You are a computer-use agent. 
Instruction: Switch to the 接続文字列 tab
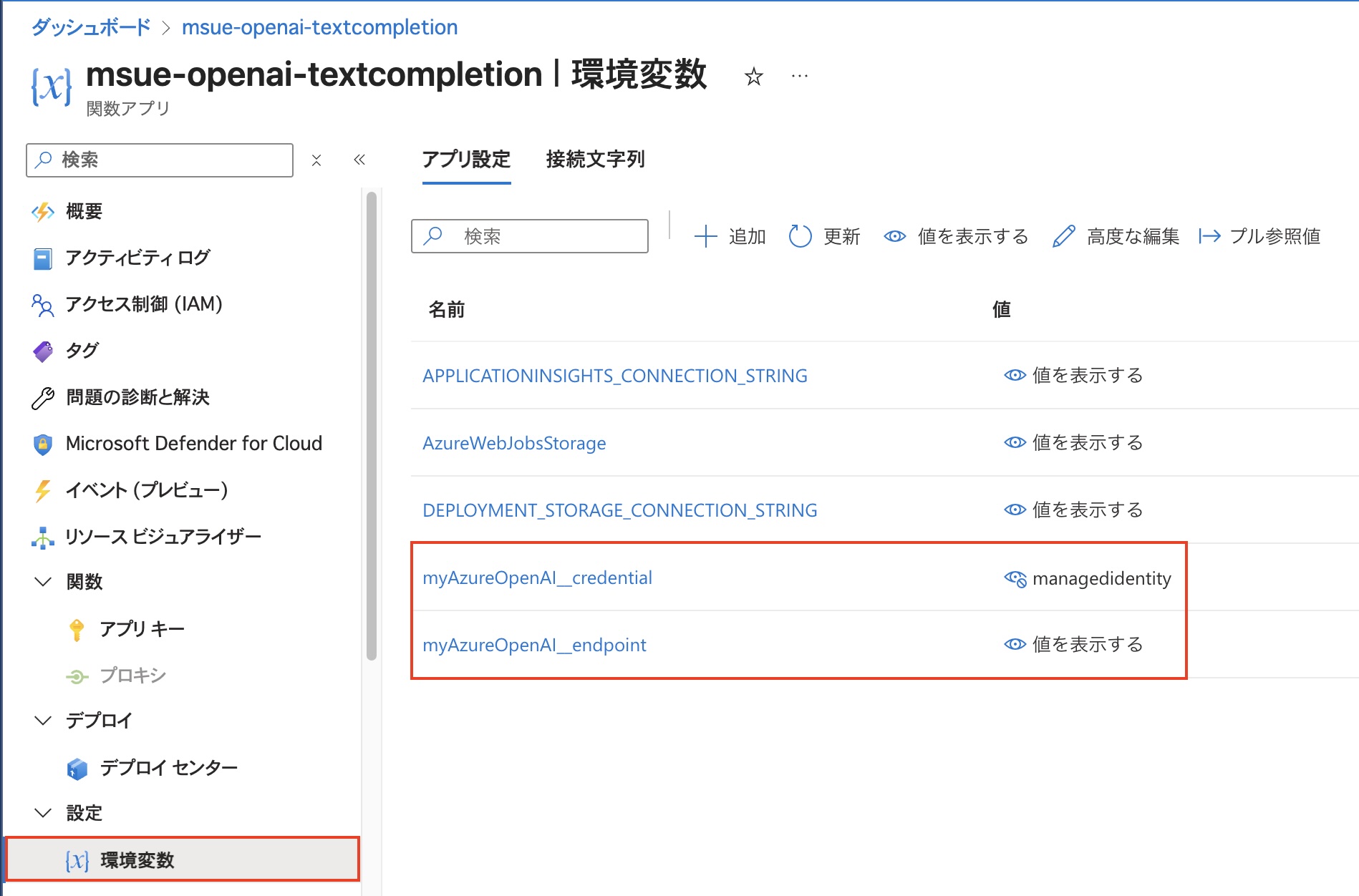coord(595,160)
